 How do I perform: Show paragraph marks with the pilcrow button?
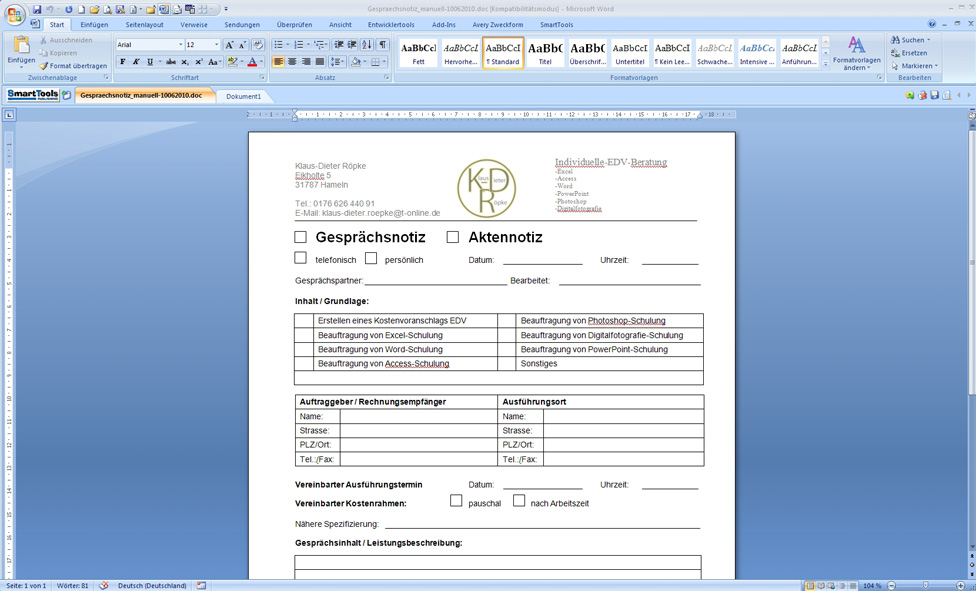pyautogui.click(x=383, y=45)
